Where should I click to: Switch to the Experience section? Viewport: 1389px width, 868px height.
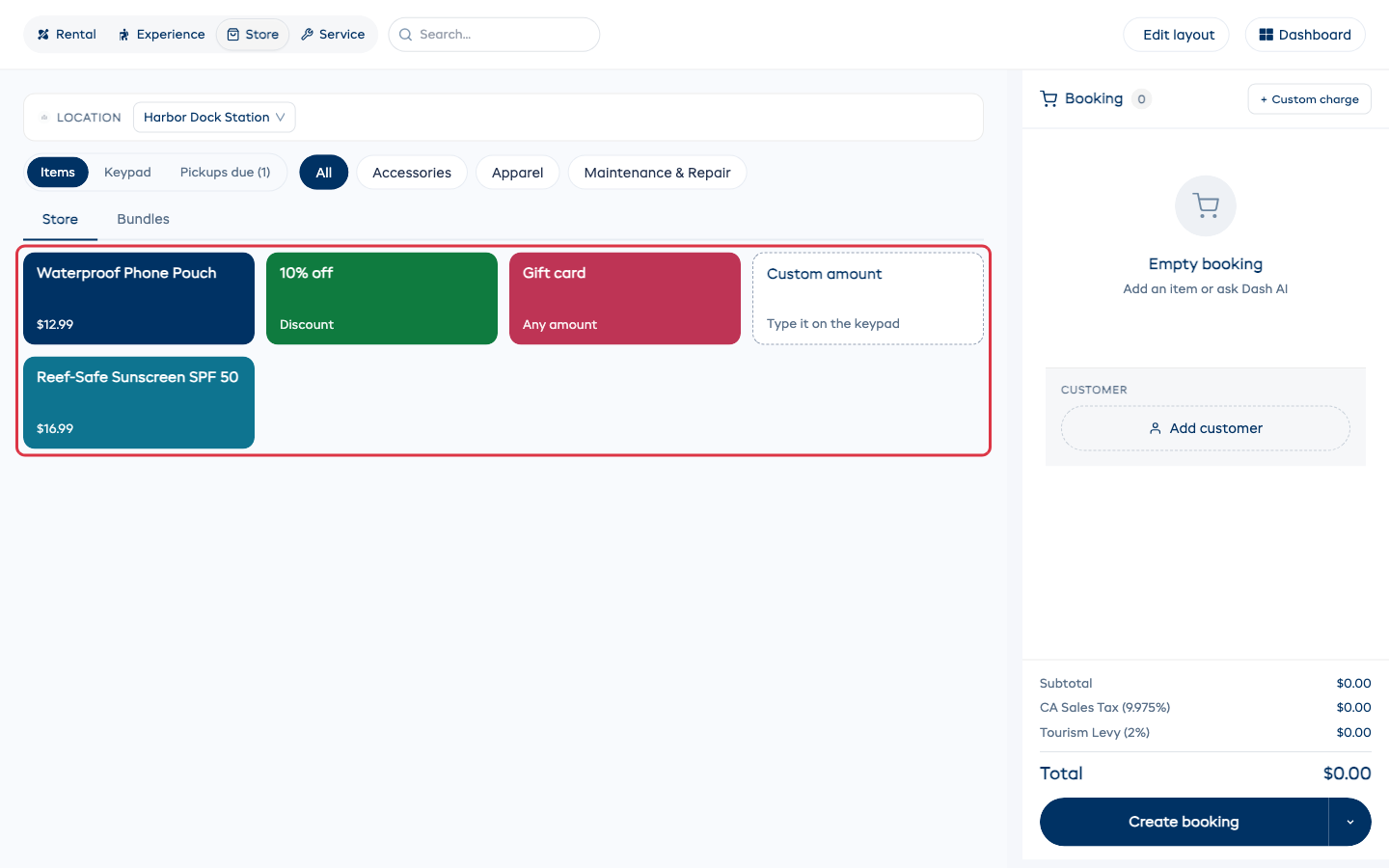click(x=161, y=35)
